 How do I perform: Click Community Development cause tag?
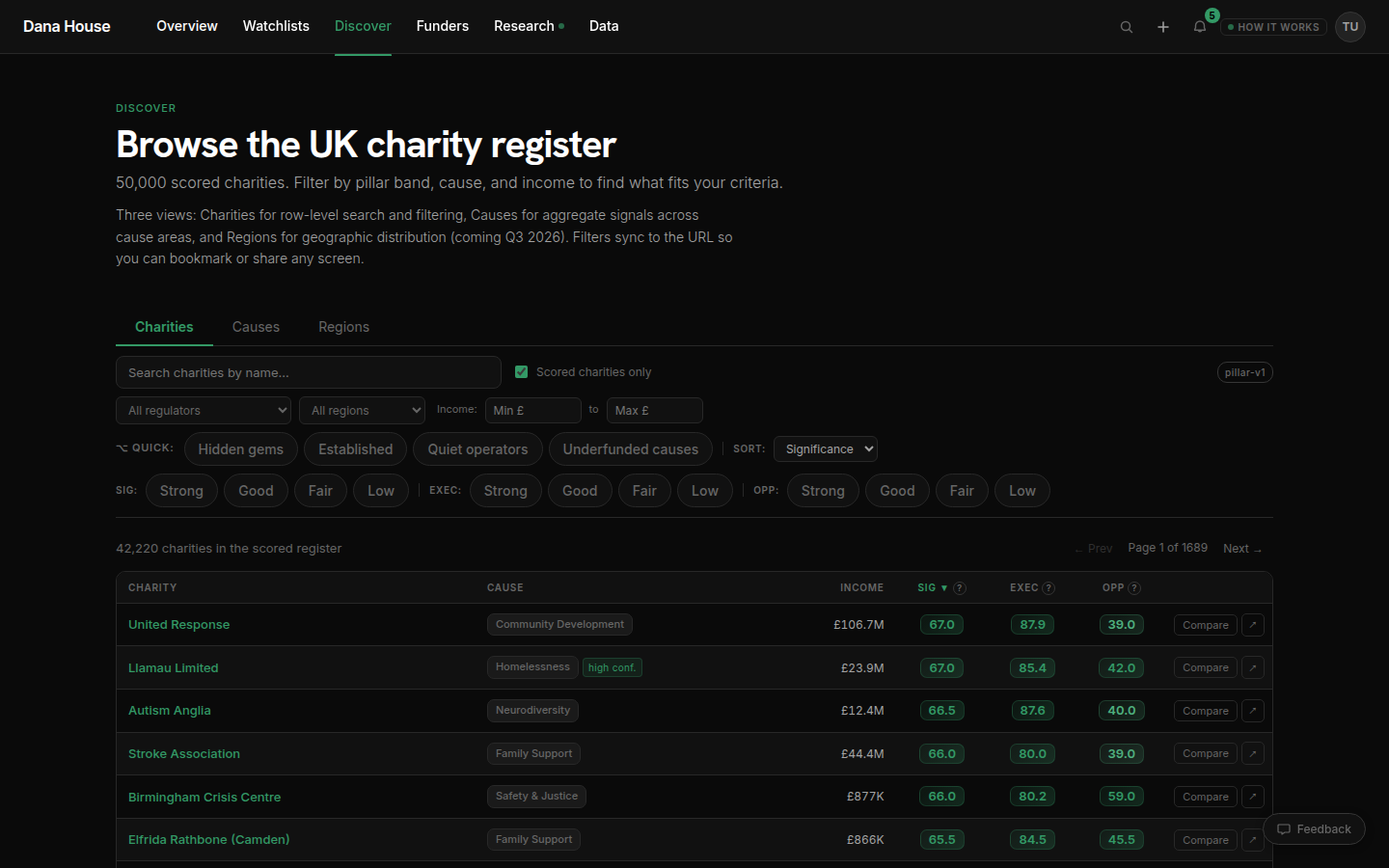[x=559, y=625]
